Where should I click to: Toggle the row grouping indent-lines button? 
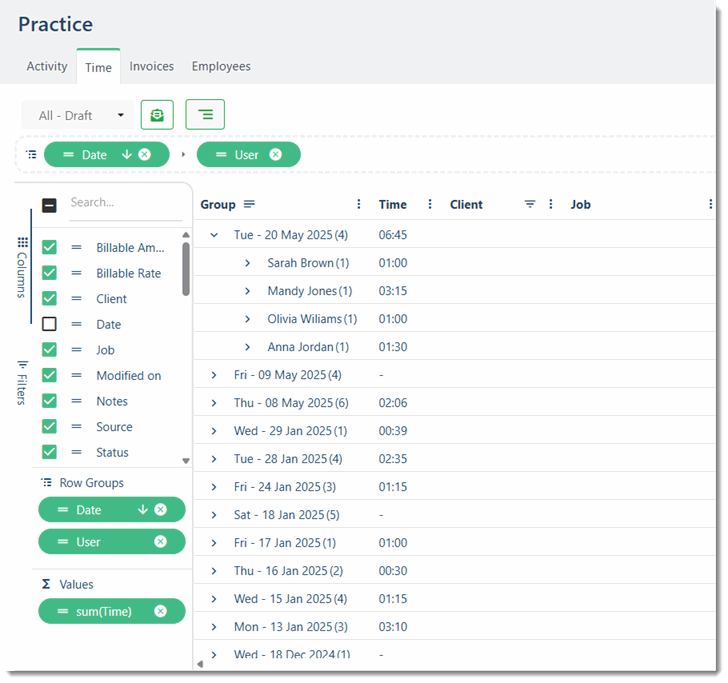coord(205,114)
